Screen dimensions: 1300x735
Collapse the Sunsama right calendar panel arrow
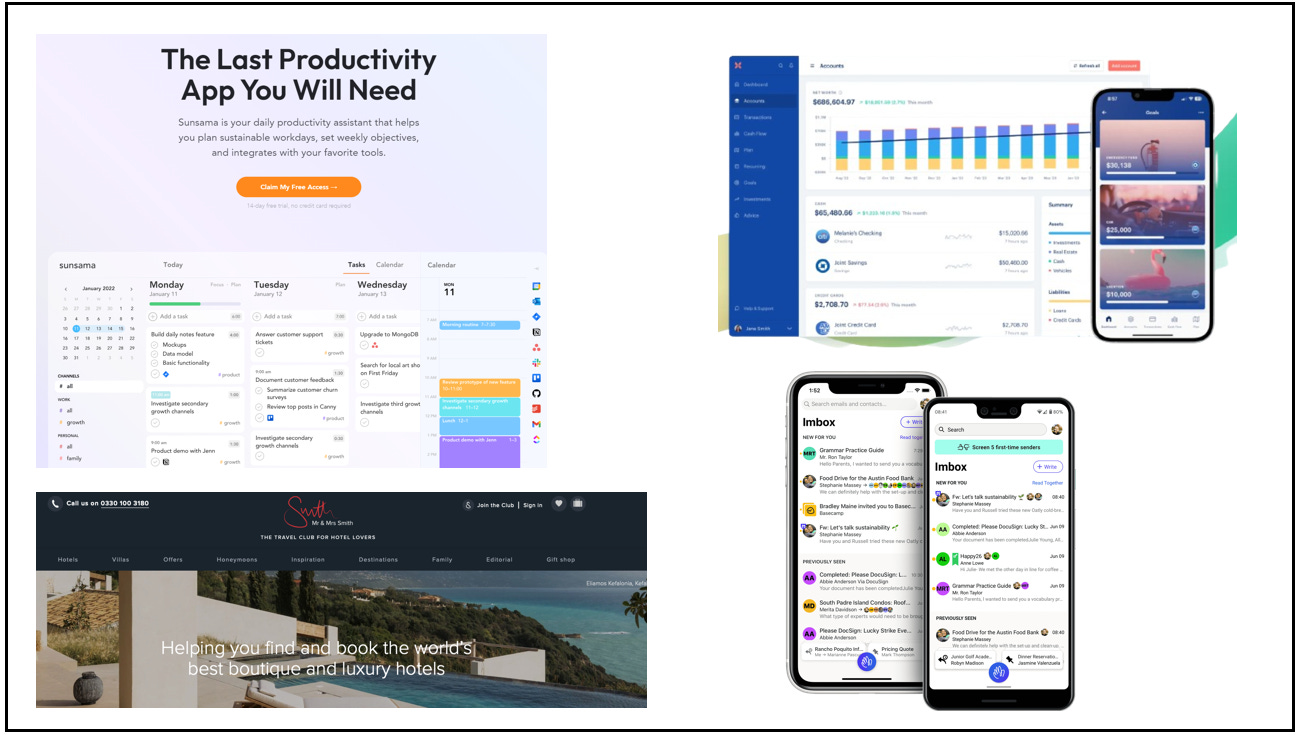[536, 268]
